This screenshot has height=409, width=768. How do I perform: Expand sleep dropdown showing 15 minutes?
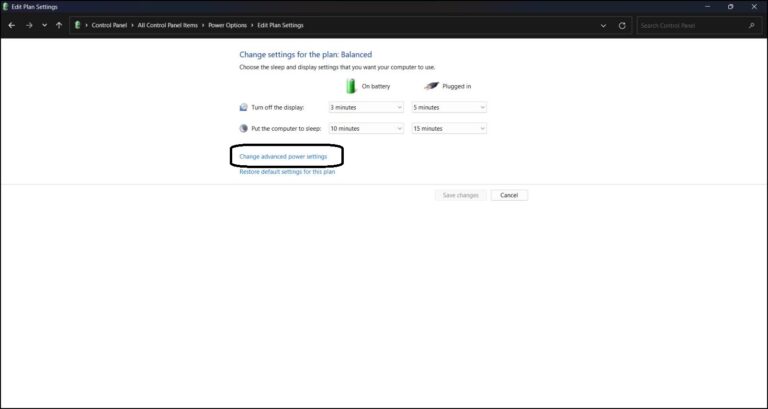coord(449,128)
